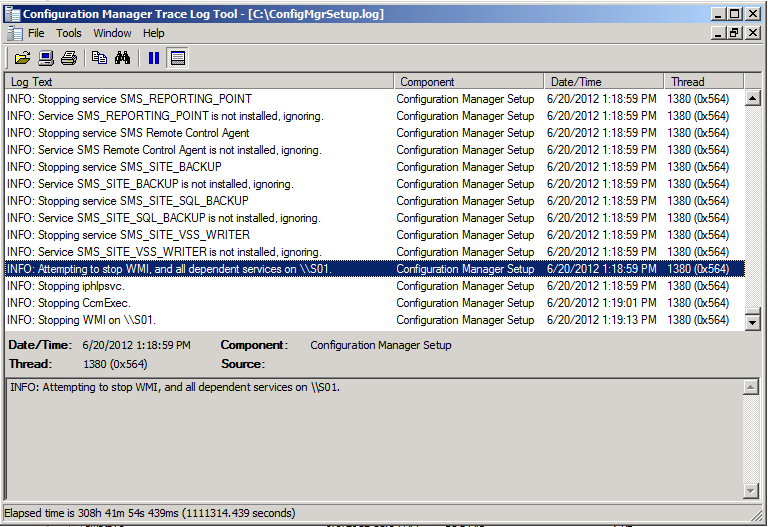768x527 pixels.
Task: Click the elapsed time status bar text
Action: point(150,513)
